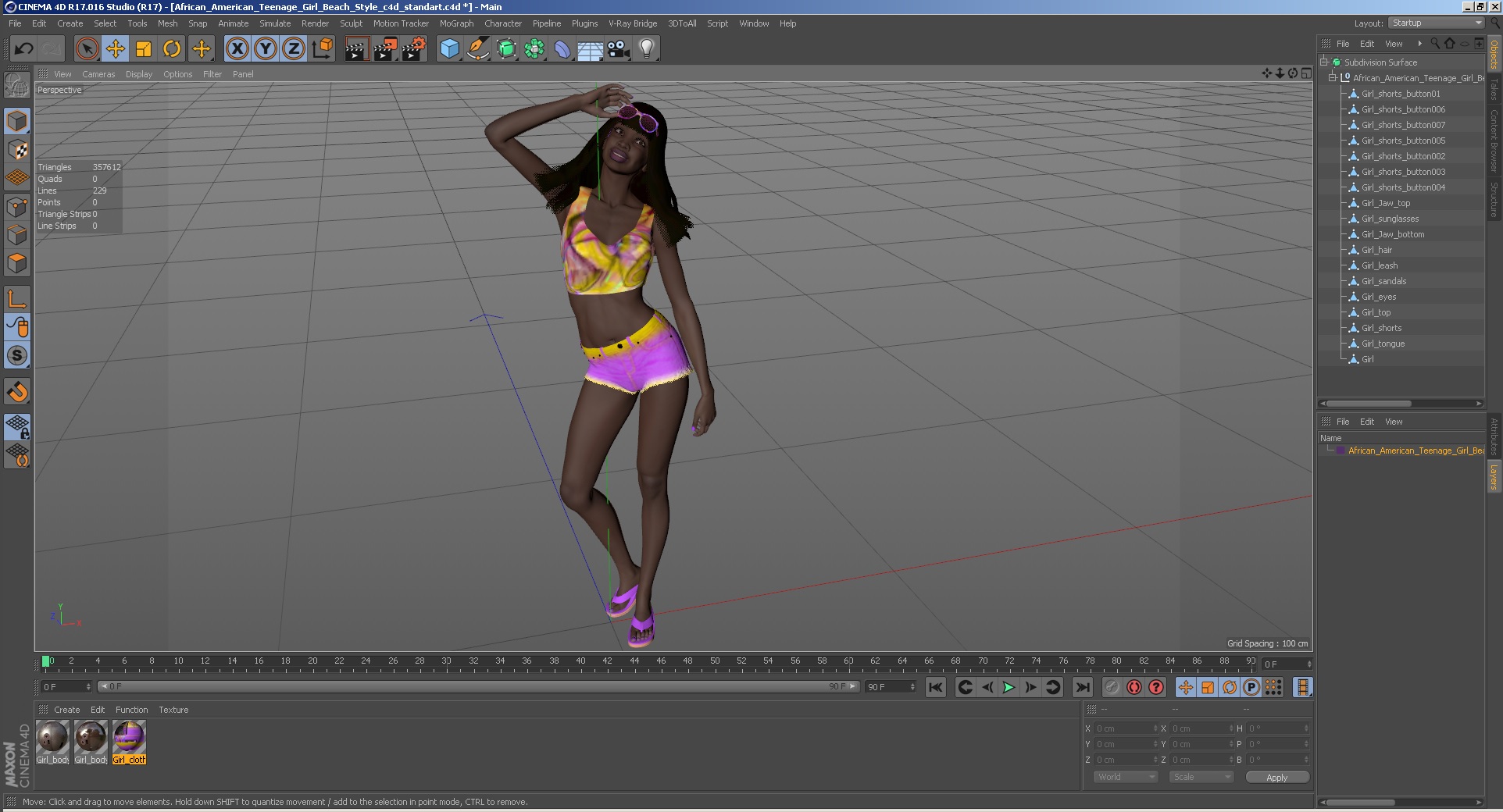Select the Model mode cube icon
The image size is (1503, 812).
tap(17, 121)
